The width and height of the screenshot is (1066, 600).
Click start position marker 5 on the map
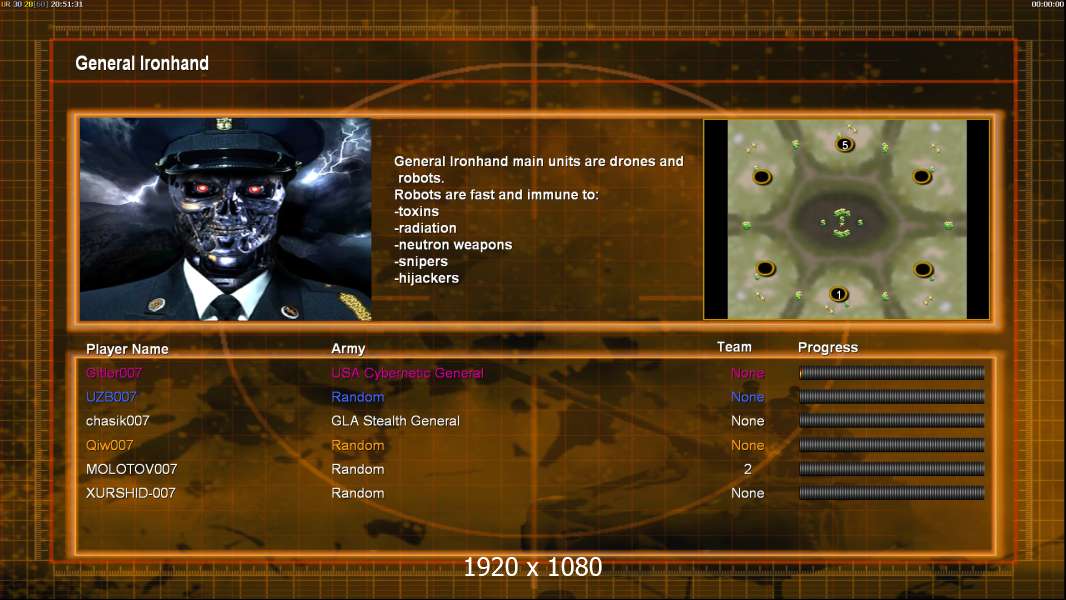click(844, 145)
